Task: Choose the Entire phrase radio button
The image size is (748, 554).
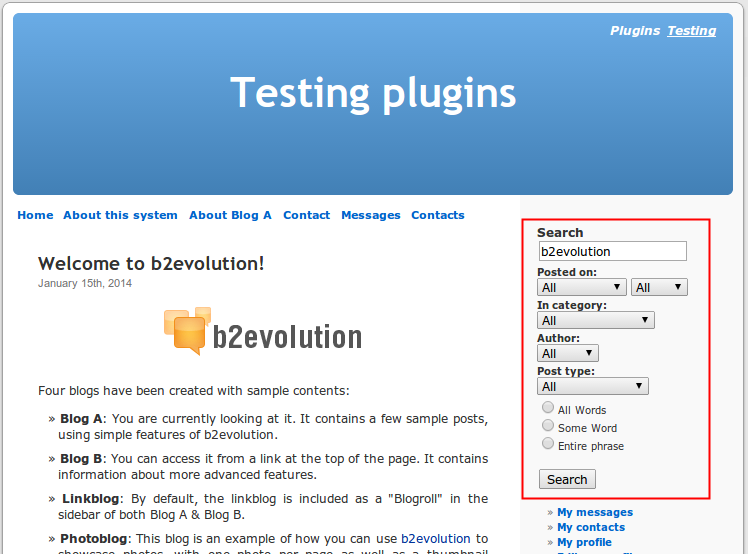Action: [x=548, y=443]
